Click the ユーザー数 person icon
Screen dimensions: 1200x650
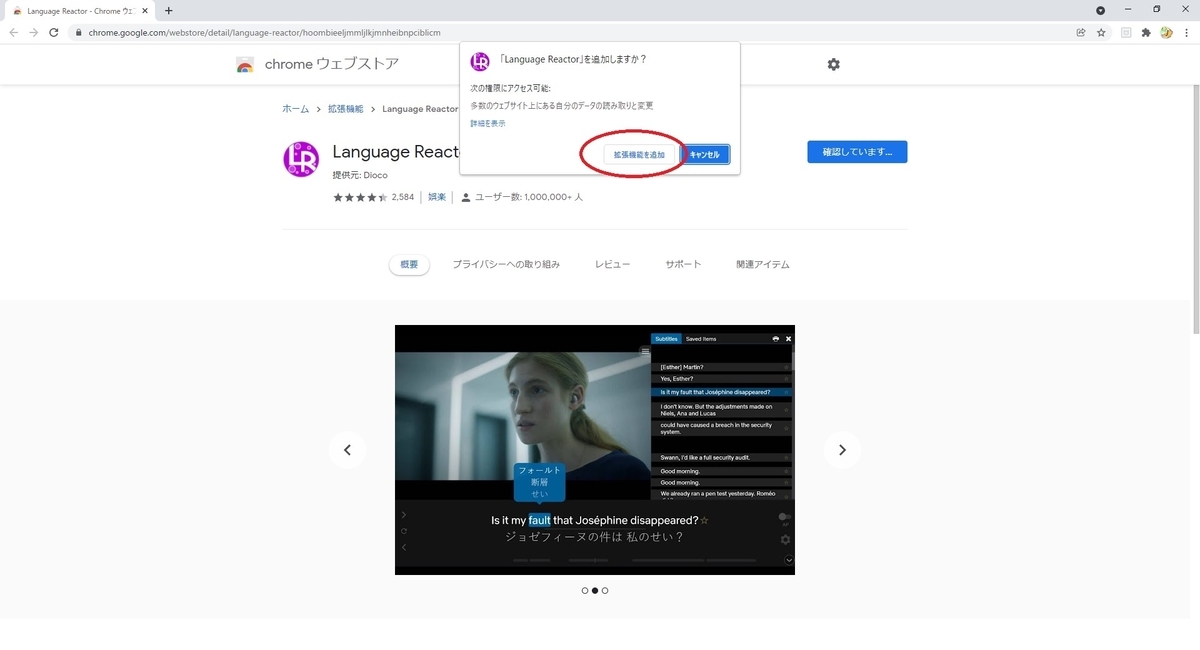coord(466,197)
